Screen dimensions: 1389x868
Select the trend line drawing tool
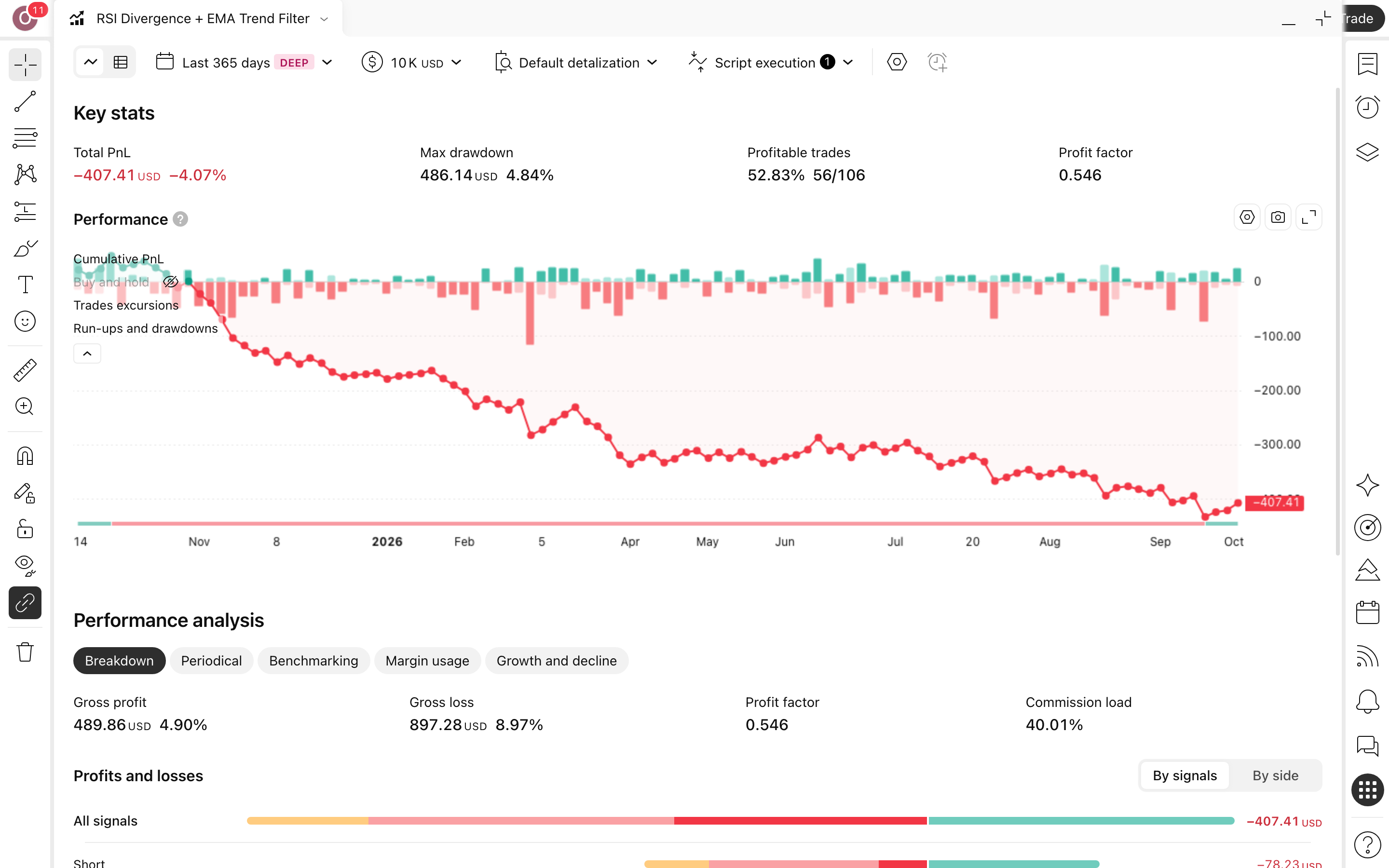(x=25, y=102)
